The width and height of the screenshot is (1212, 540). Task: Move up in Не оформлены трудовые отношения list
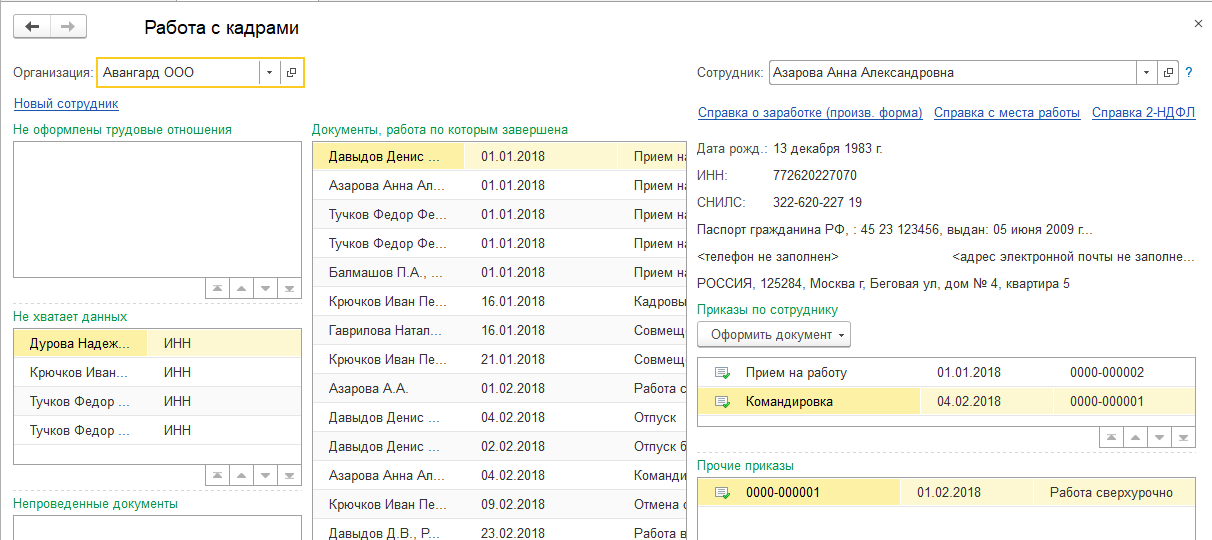point(241,288)
